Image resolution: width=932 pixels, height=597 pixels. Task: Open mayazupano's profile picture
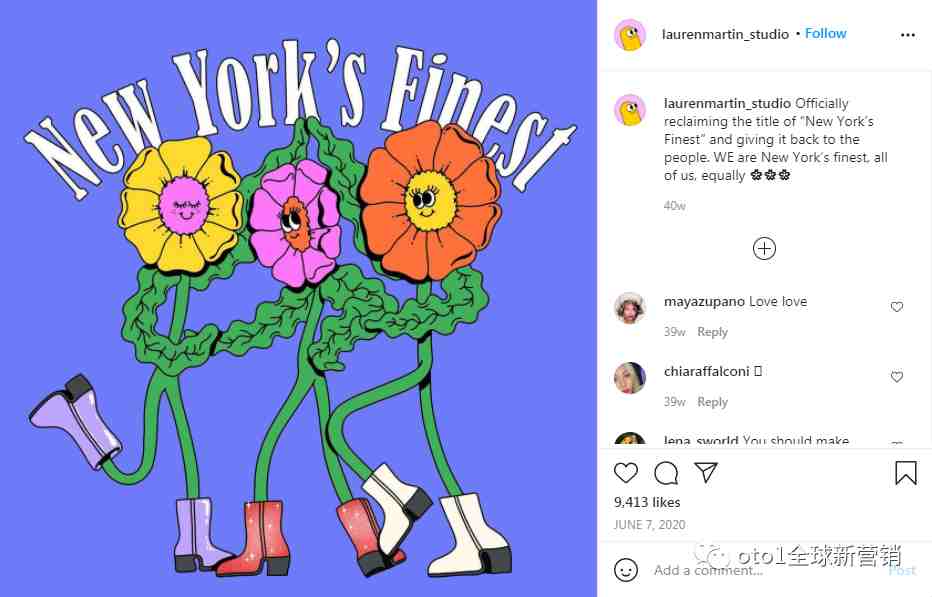point(630,307)
